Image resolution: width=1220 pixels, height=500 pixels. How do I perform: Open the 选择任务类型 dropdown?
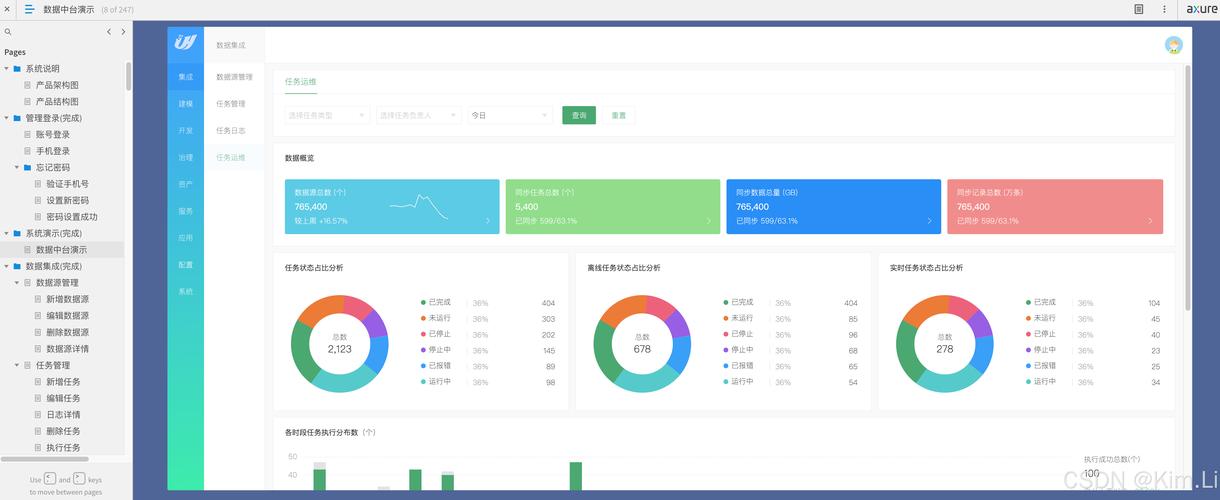coord(327,115)
